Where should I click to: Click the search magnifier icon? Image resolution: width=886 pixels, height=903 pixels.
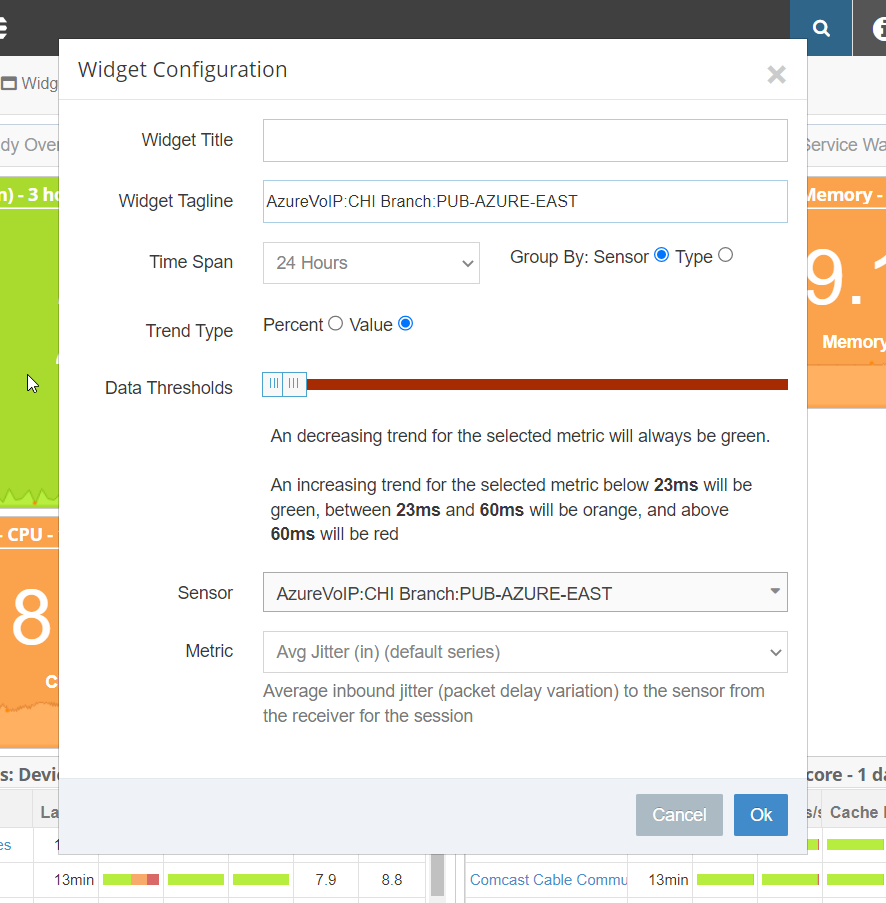pyautogui.click(x=821, y=28)
